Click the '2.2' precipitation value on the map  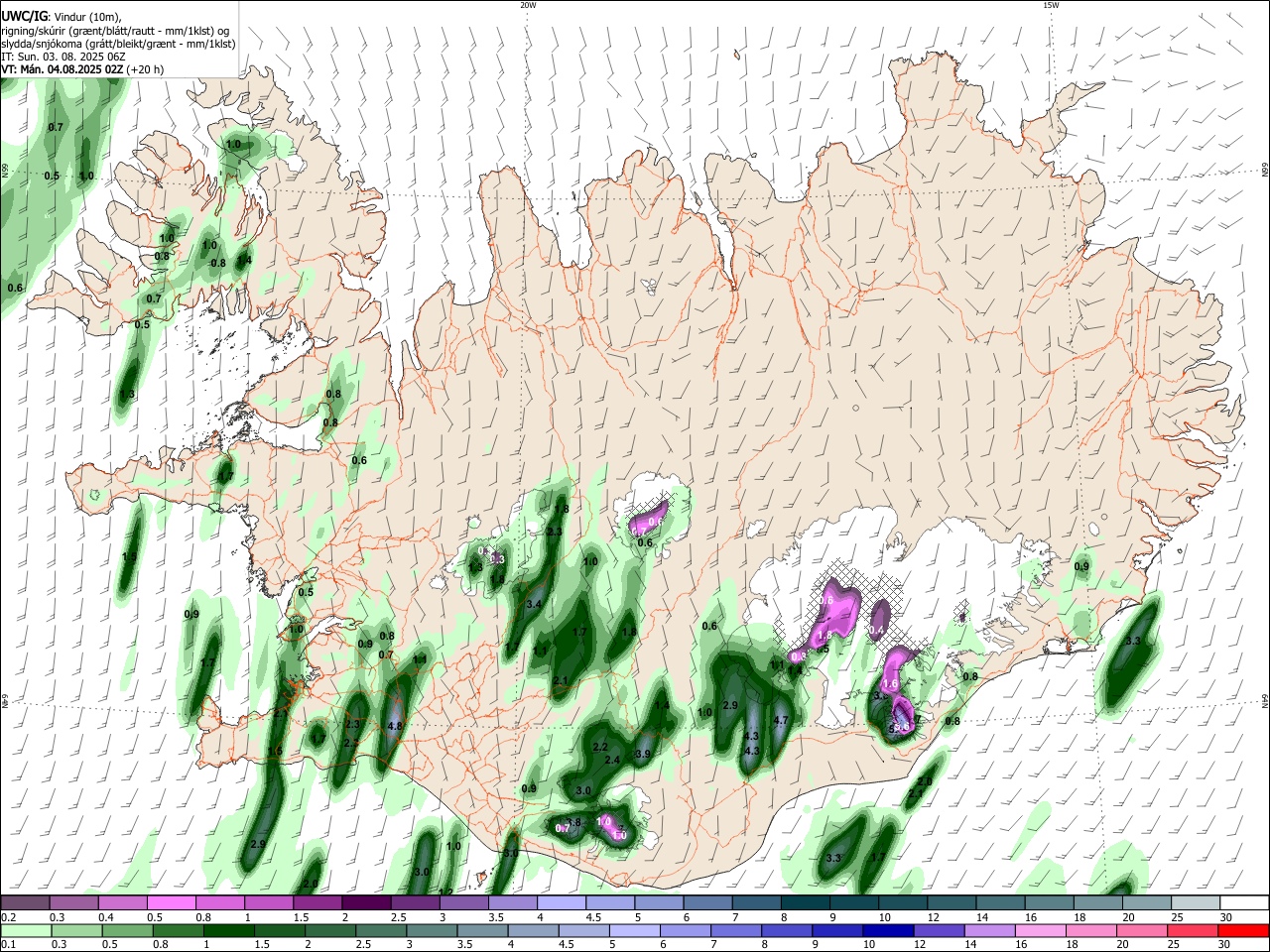600,747
